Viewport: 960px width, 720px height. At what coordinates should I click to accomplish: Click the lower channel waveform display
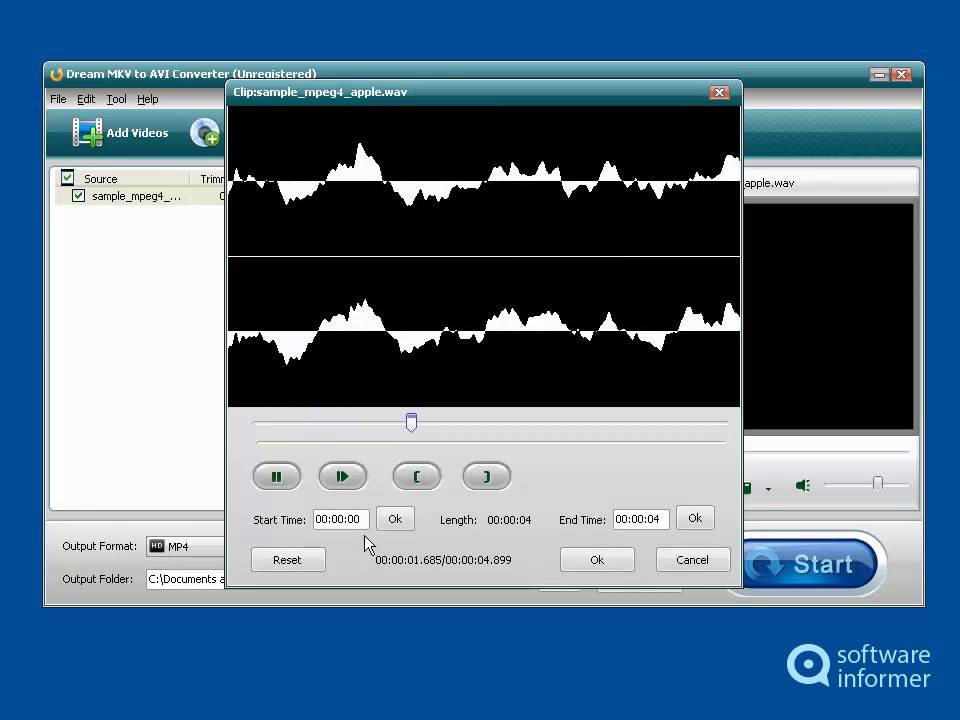484,332
